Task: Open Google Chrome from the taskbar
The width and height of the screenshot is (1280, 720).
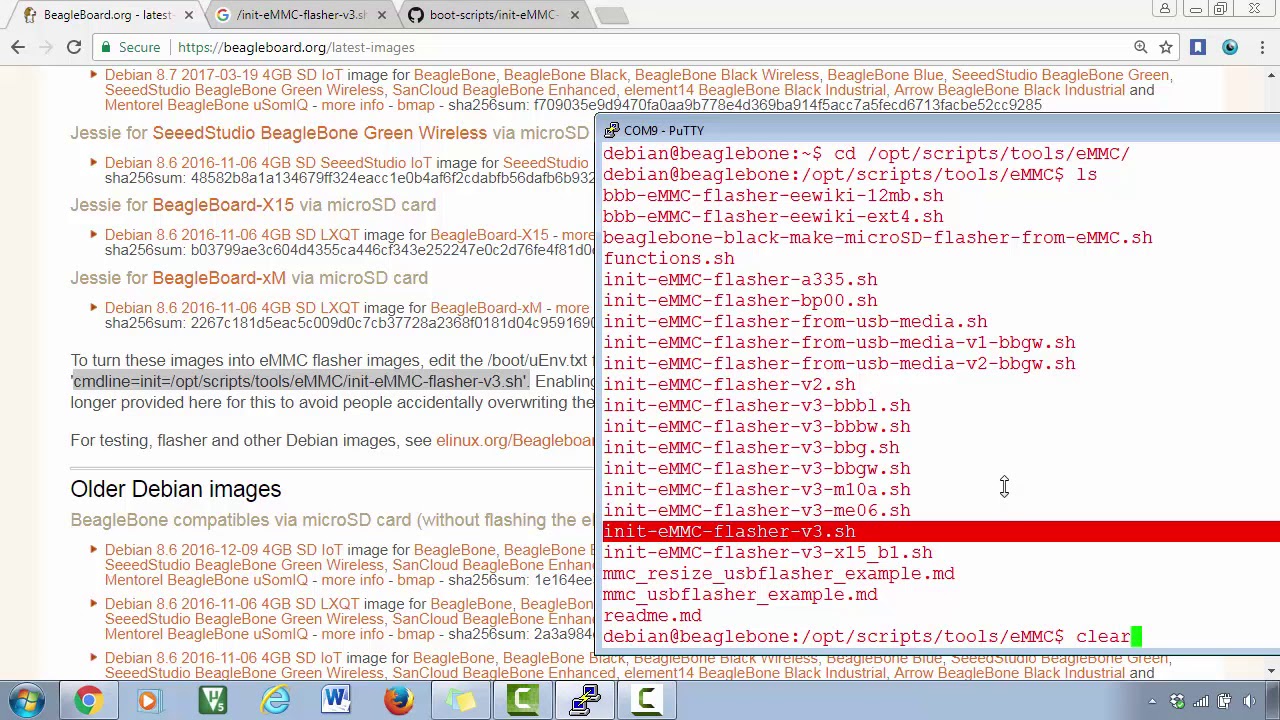Action: [x=89, y=700]
